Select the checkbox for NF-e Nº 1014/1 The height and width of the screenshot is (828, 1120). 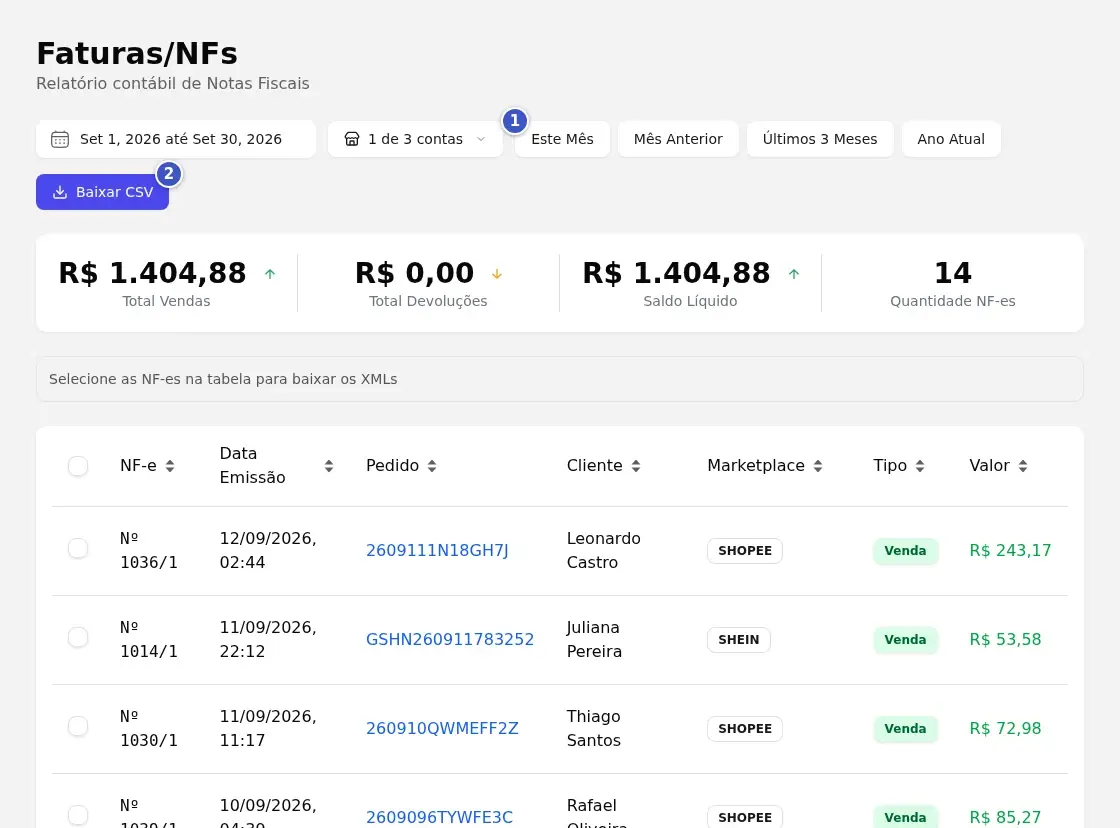[x=78, y=637]
